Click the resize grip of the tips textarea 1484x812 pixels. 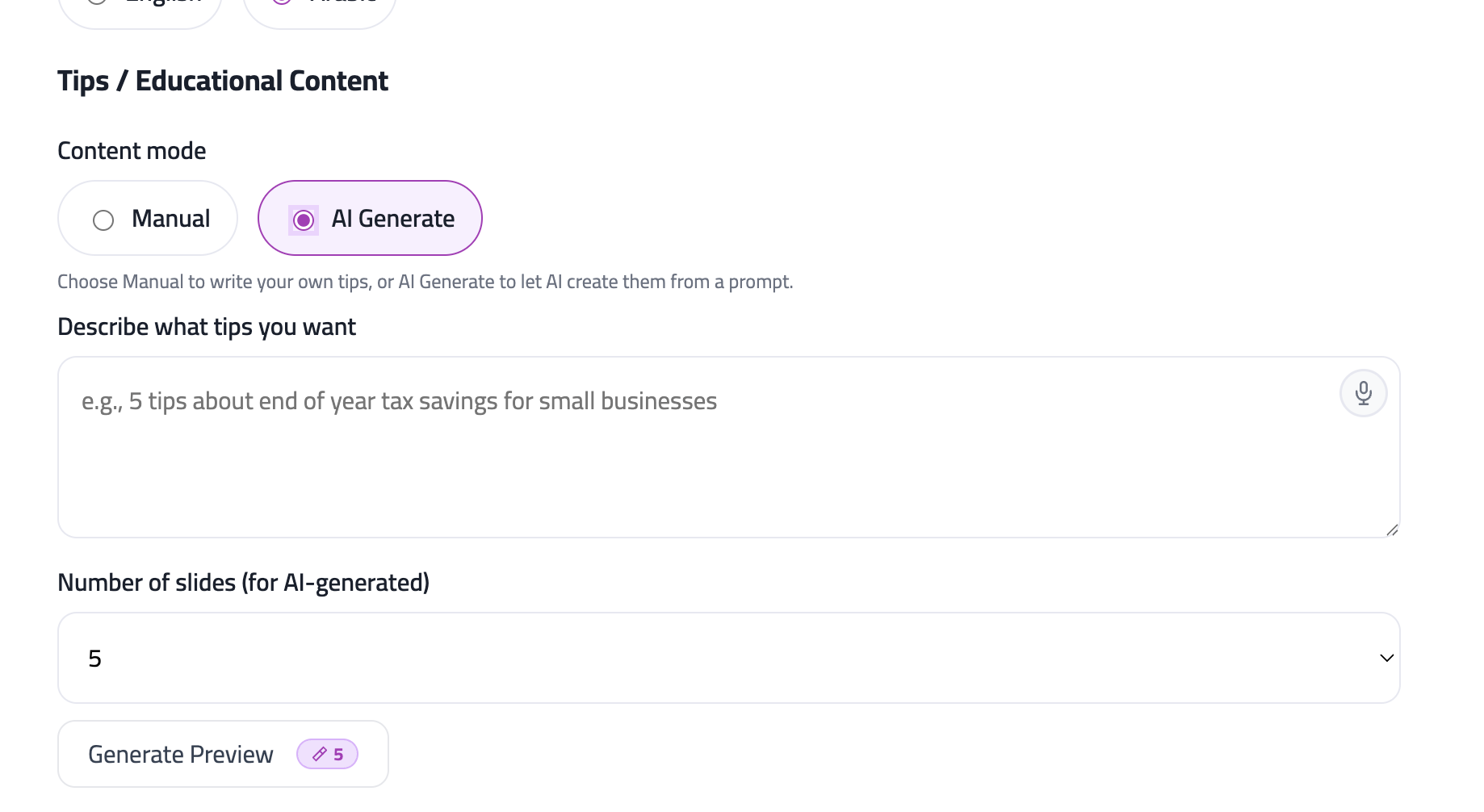pyautogui.click(x=1392, y=529)
